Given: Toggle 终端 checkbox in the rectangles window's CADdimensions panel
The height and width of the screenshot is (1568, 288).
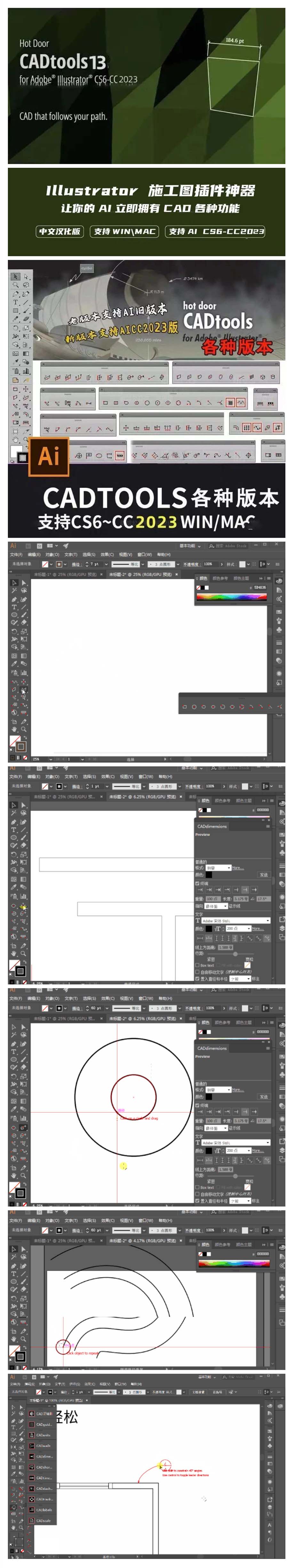Looking at the screenshot, I should [x=197, y=883].
